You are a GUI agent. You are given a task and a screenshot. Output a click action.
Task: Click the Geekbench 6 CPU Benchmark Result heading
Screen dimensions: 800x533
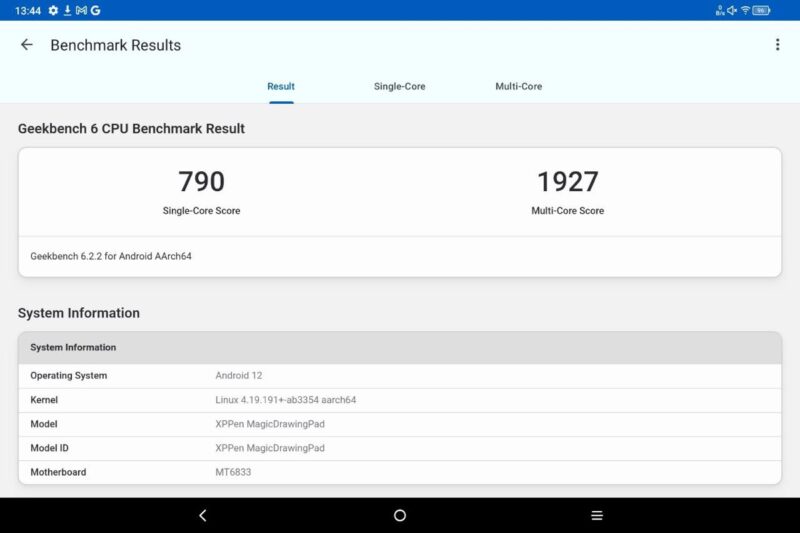coord(131,129)
